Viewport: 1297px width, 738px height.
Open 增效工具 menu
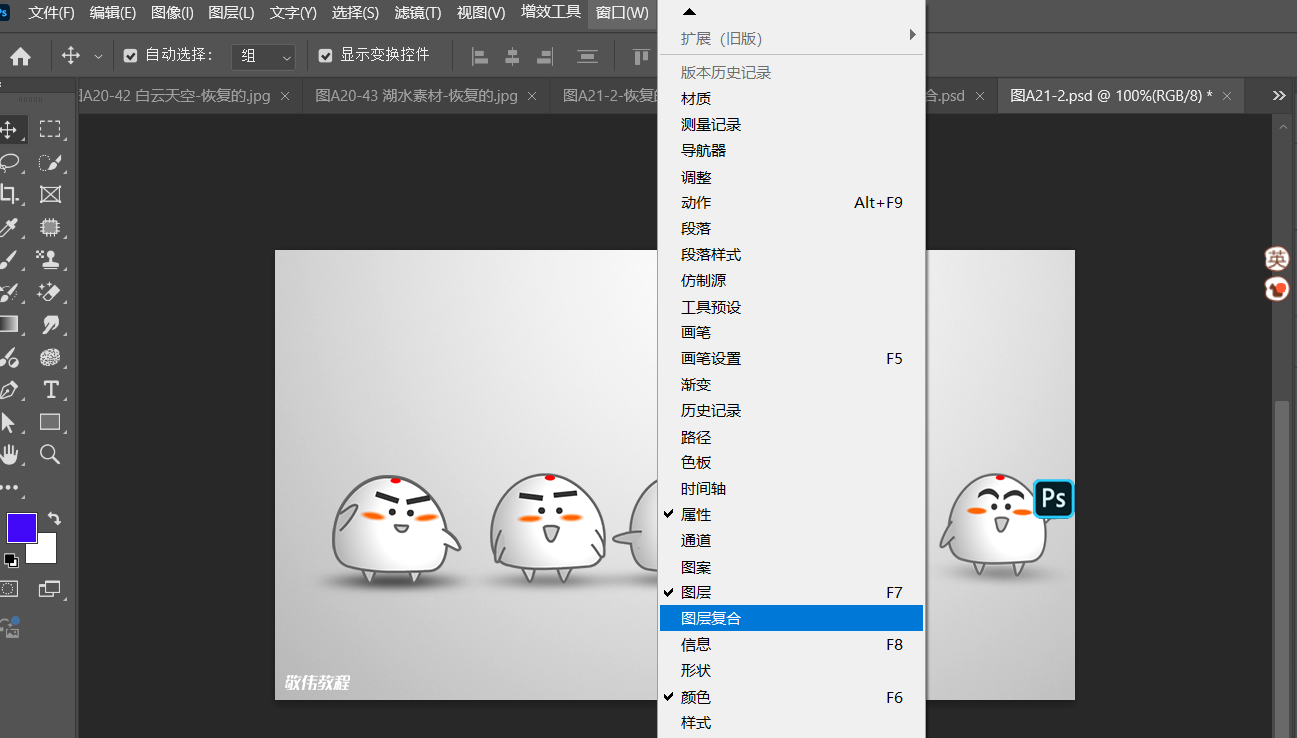[x=551, y=13]
